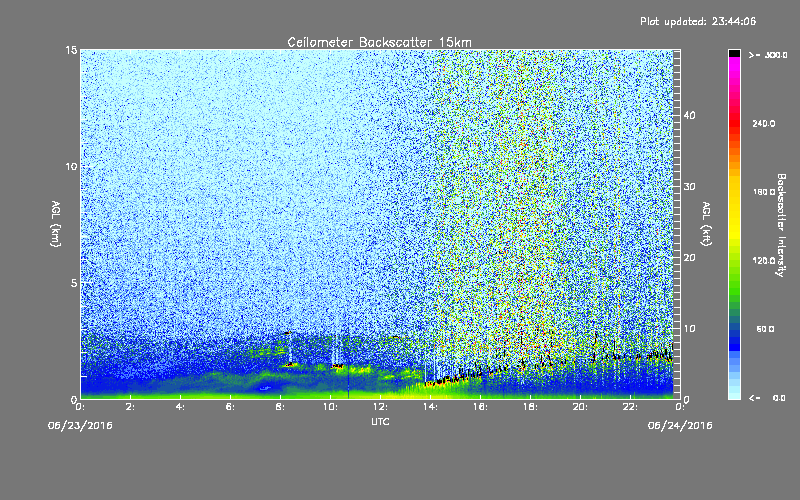Image resolution: width=800 pixels, height=500 pixels.
Task: Click the '16:' hour tick label
Action: coord(480,407)
